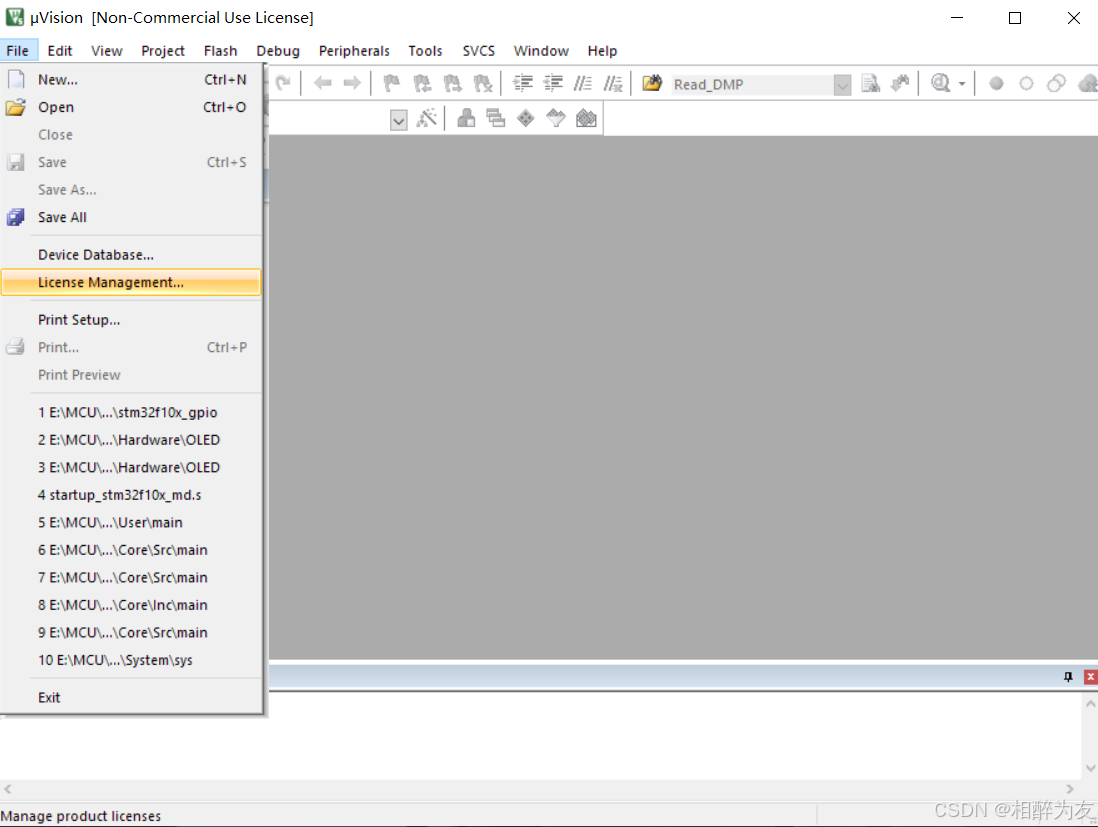Open recent file 8 Core\Inc\main
Screen dimensions: 1098x827
132,605
